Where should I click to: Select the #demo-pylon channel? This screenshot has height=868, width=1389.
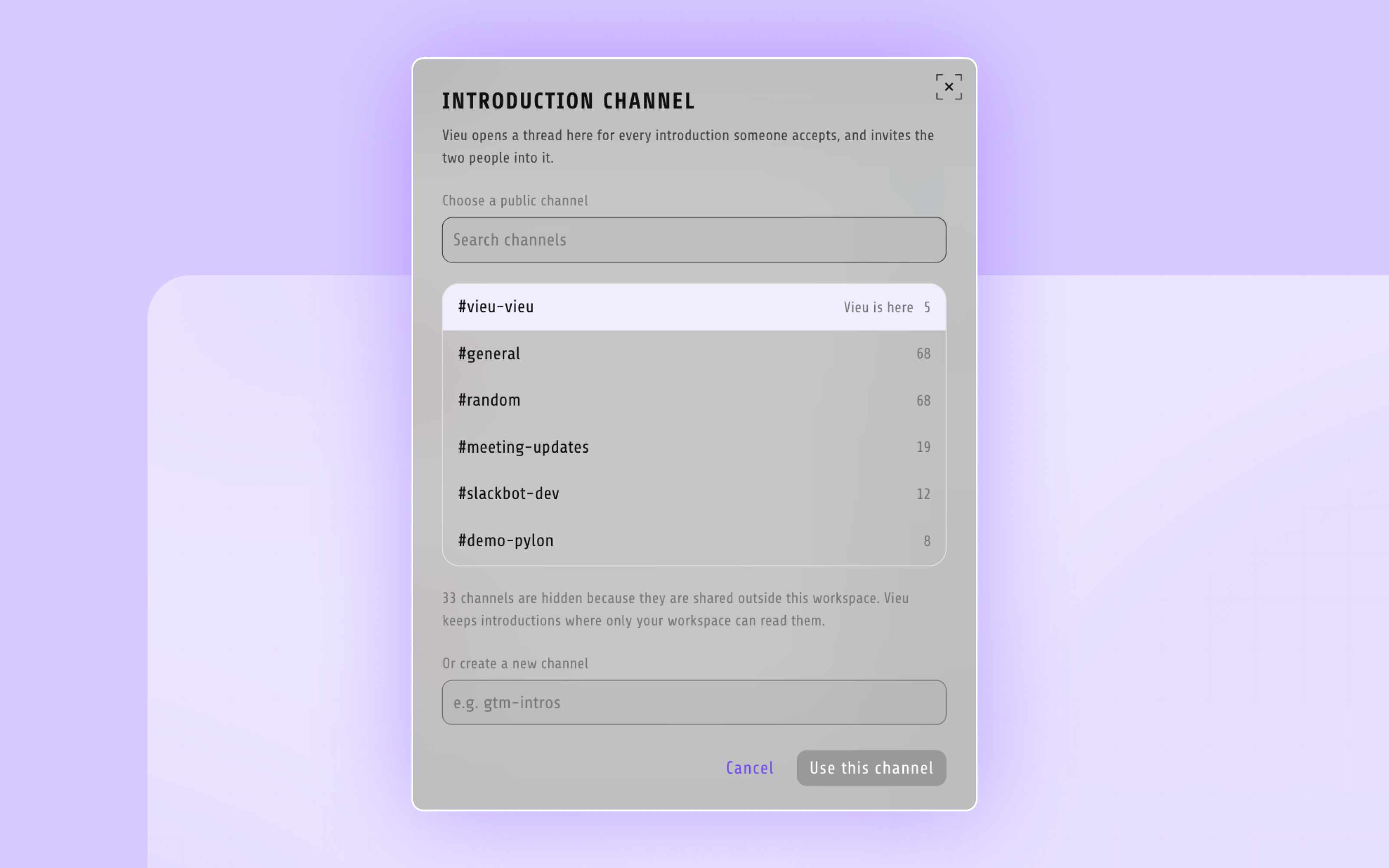694,541
